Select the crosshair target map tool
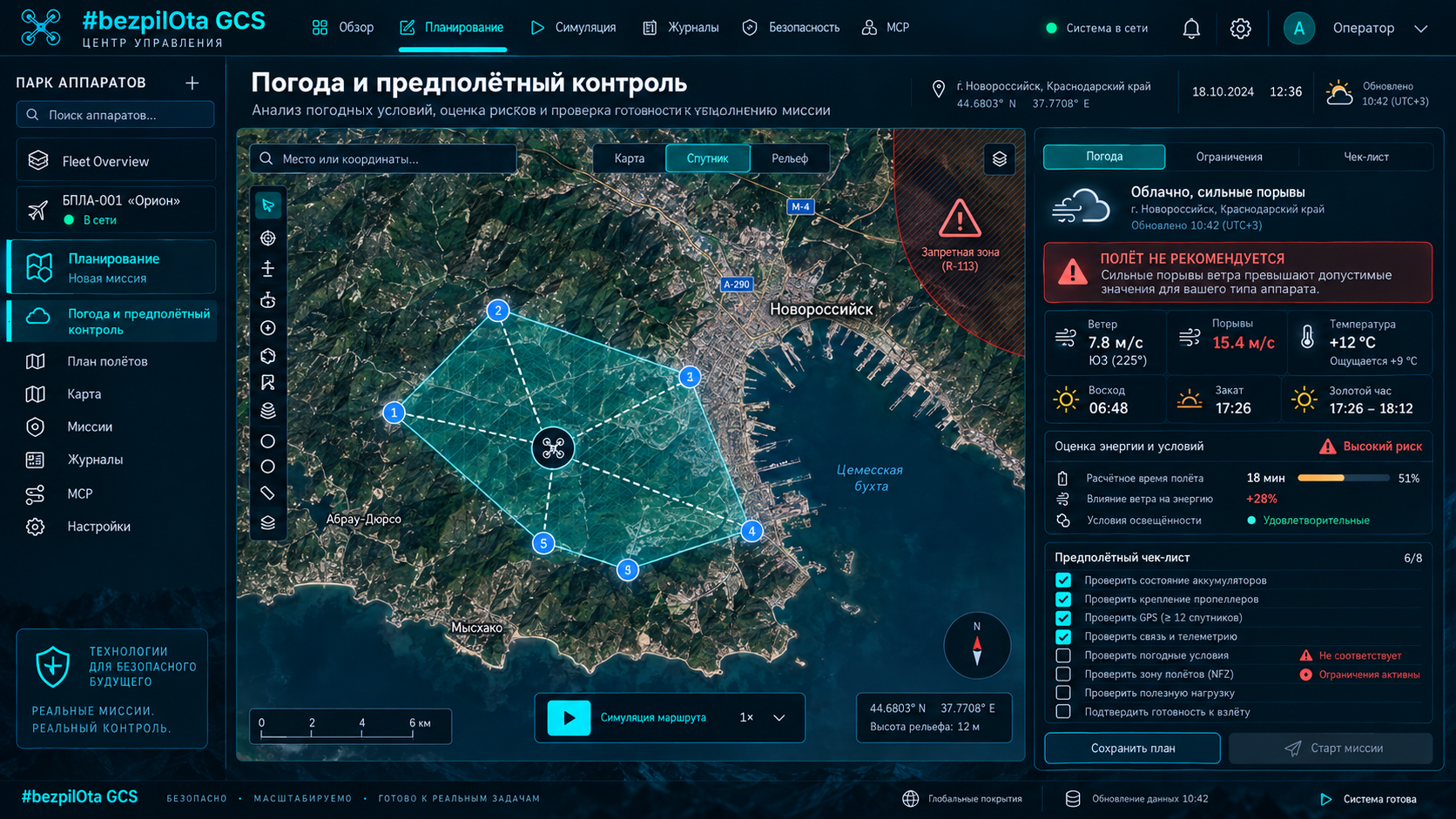1456x819 pixels. (x=268, y=238)
